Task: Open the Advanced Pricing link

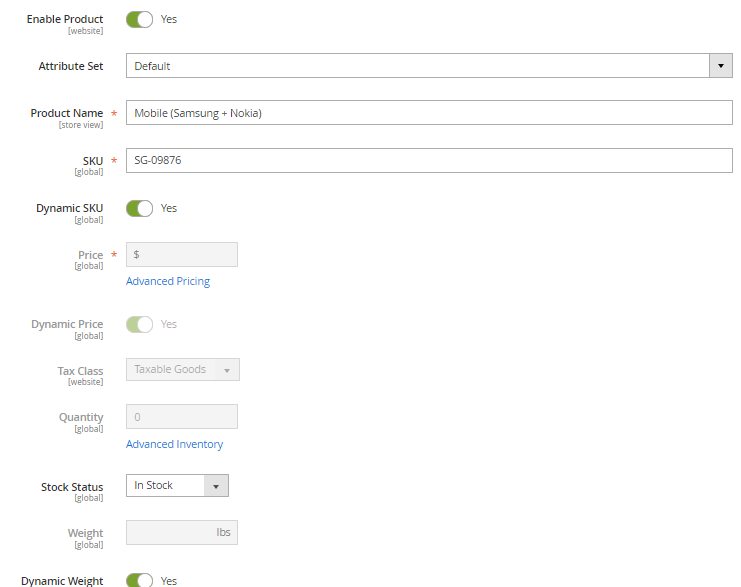Action: tap(168, 281)
